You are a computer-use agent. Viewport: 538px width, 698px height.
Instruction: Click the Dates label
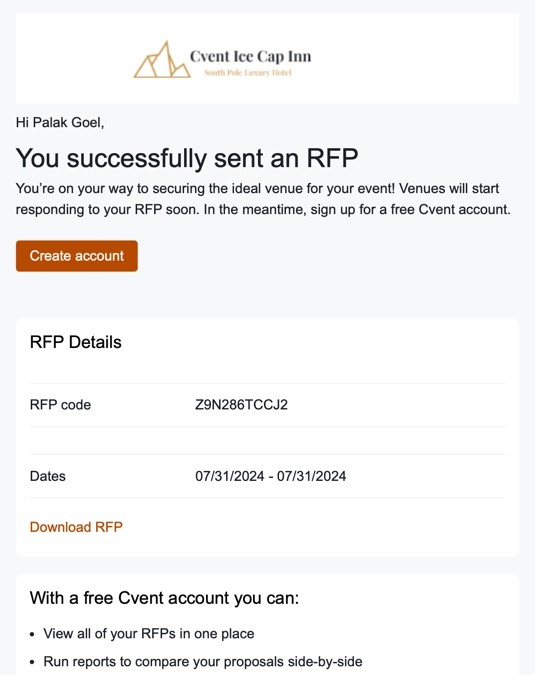coord(48,476)
